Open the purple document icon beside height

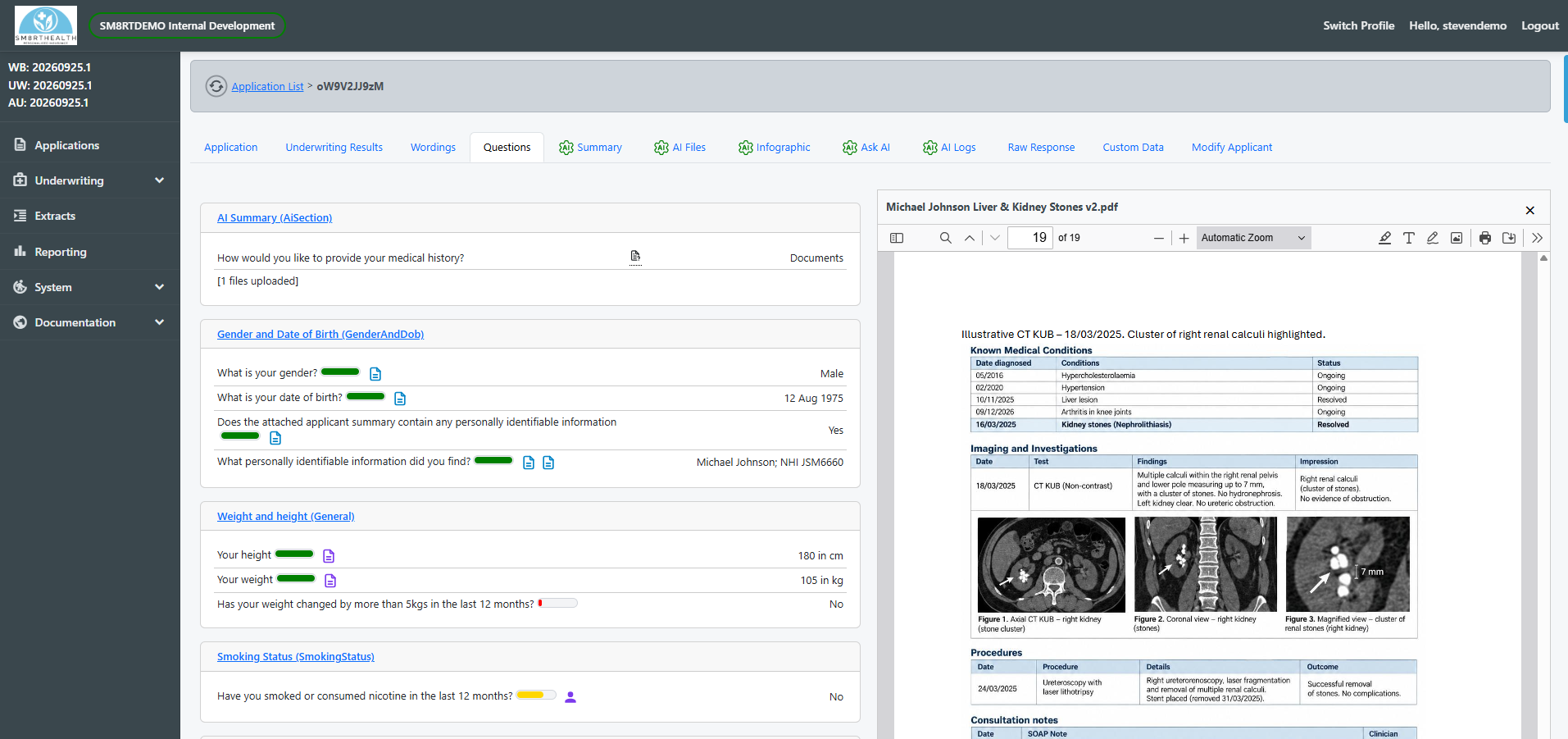329,556
